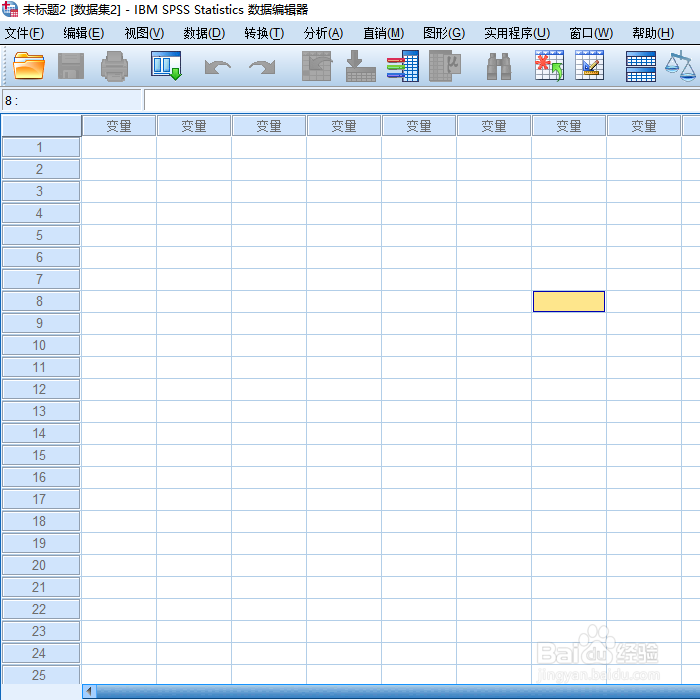This screenshot has height=700, width=700.
Task: Select the fourth 变量 column header
Action: click(344, 126)
